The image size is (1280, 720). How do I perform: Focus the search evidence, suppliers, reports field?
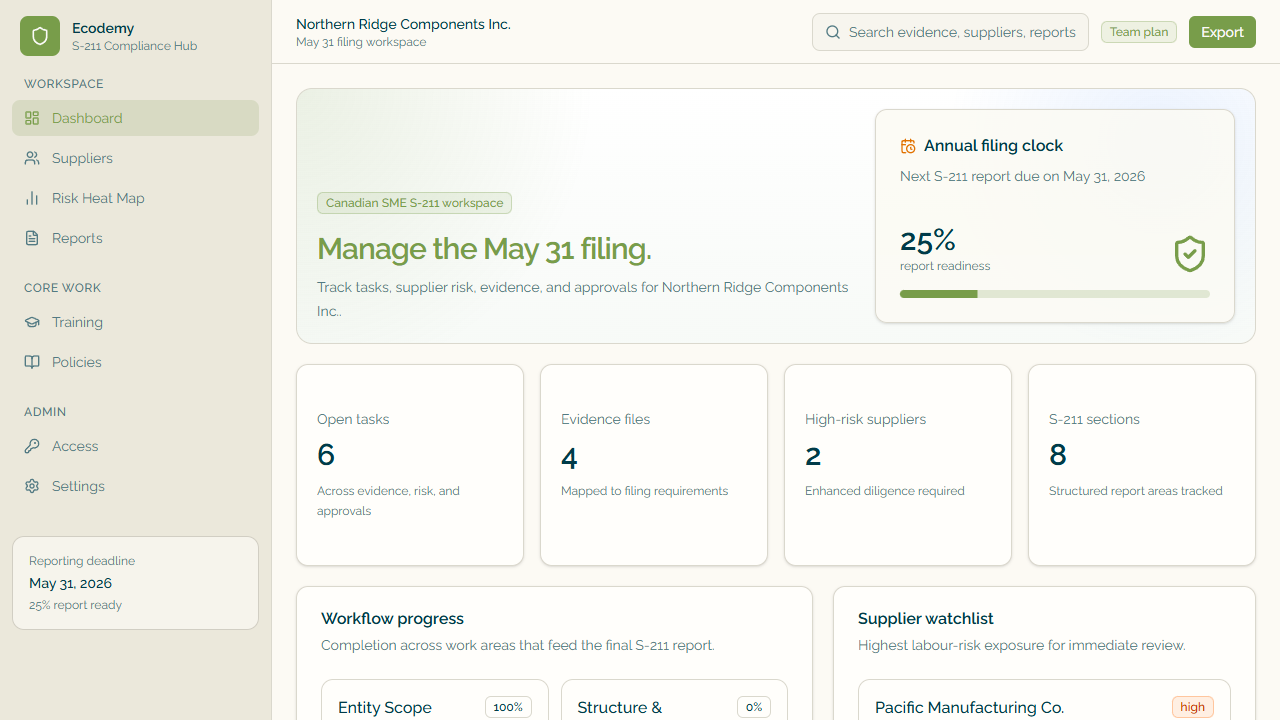click(x=950, y=32)
